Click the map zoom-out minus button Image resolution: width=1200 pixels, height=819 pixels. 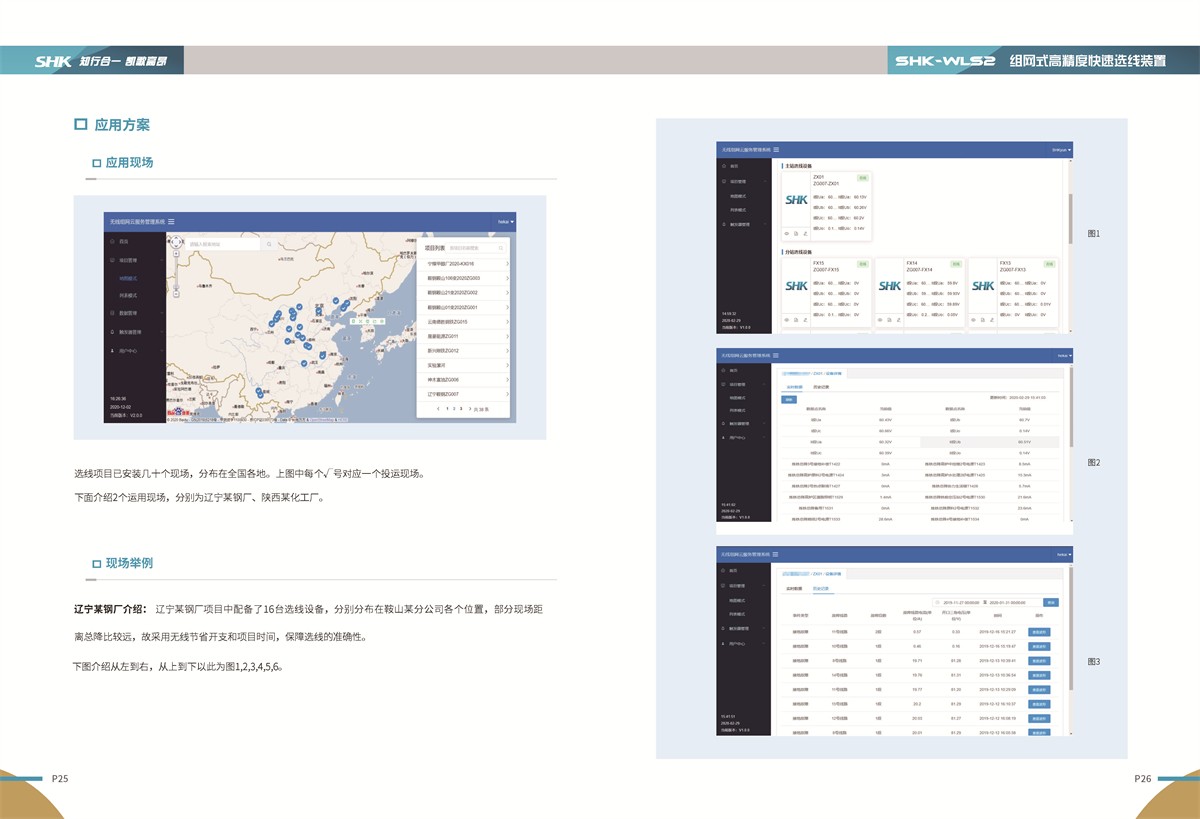point(176,294)
